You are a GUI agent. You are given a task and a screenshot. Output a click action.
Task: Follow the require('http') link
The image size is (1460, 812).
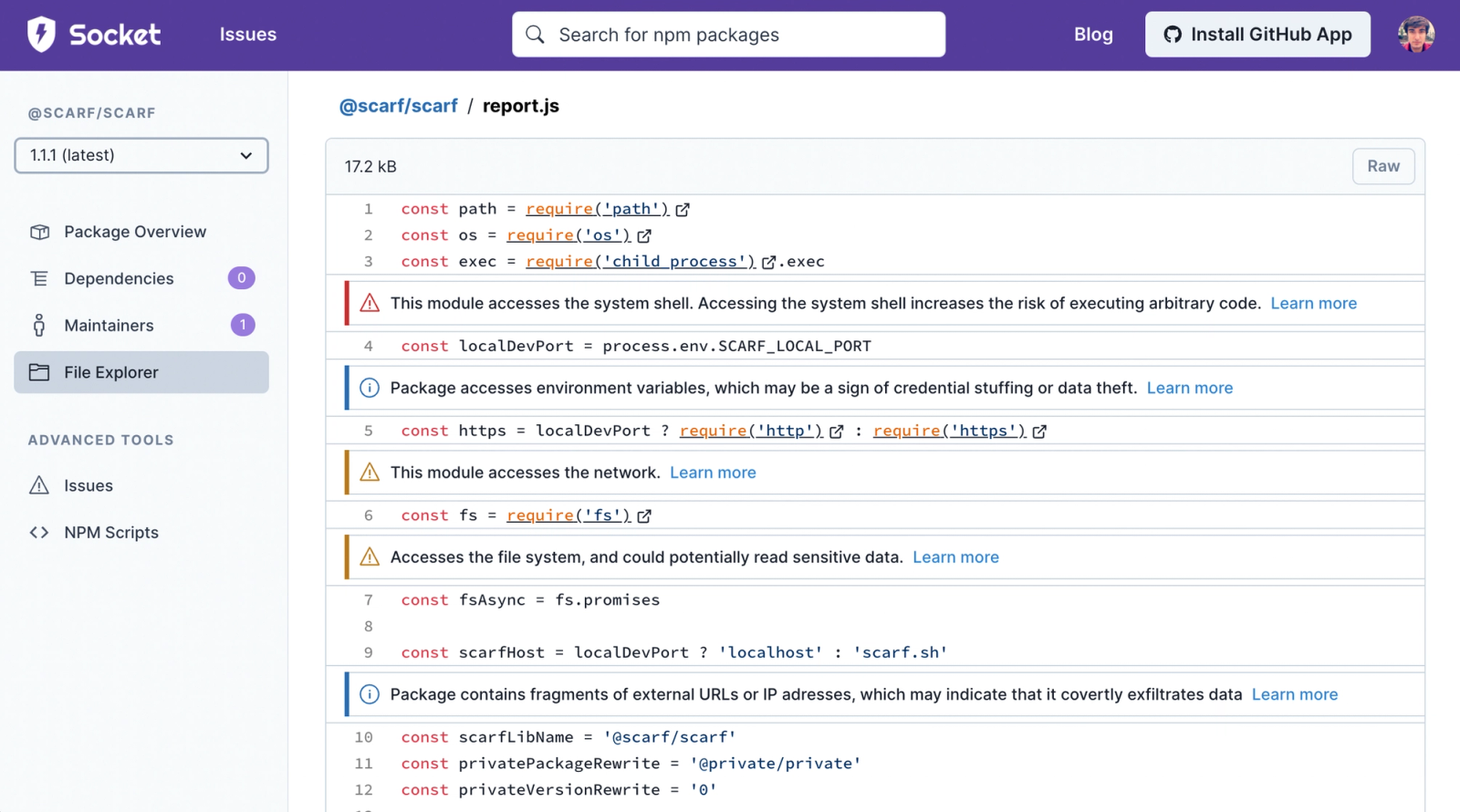pos(751,431)
